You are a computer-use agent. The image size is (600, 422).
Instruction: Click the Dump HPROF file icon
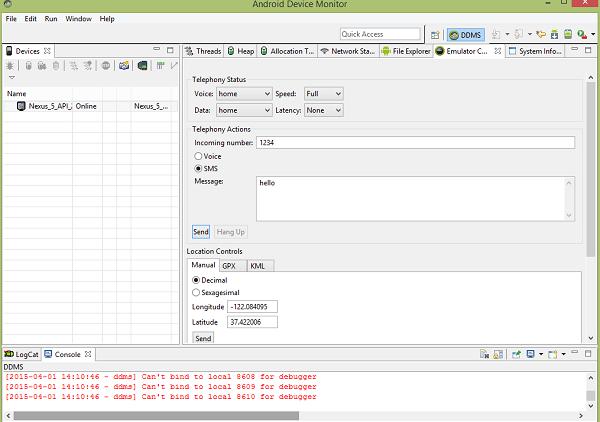pos(42,65)
